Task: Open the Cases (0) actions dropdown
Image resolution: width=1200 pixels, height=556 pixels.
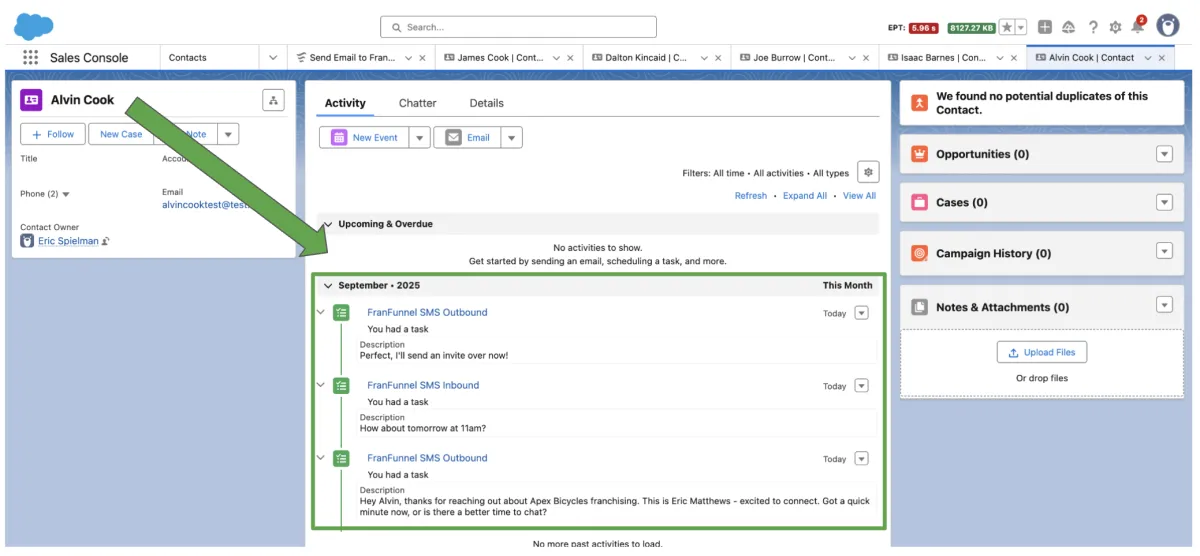Action: [1164, 202]
